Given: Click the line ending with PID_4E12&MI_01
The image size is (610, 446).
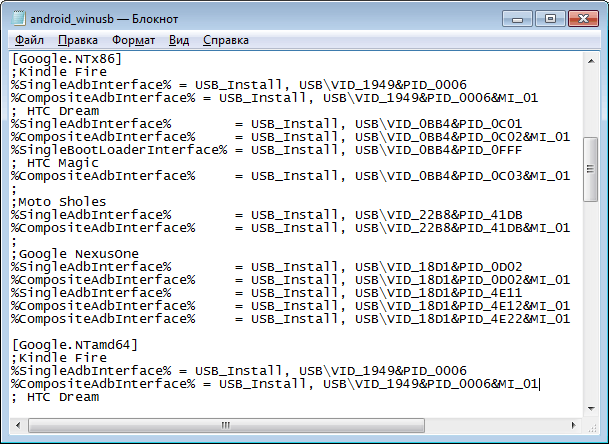Looking at the screenshot, I should tap(291, 306).
